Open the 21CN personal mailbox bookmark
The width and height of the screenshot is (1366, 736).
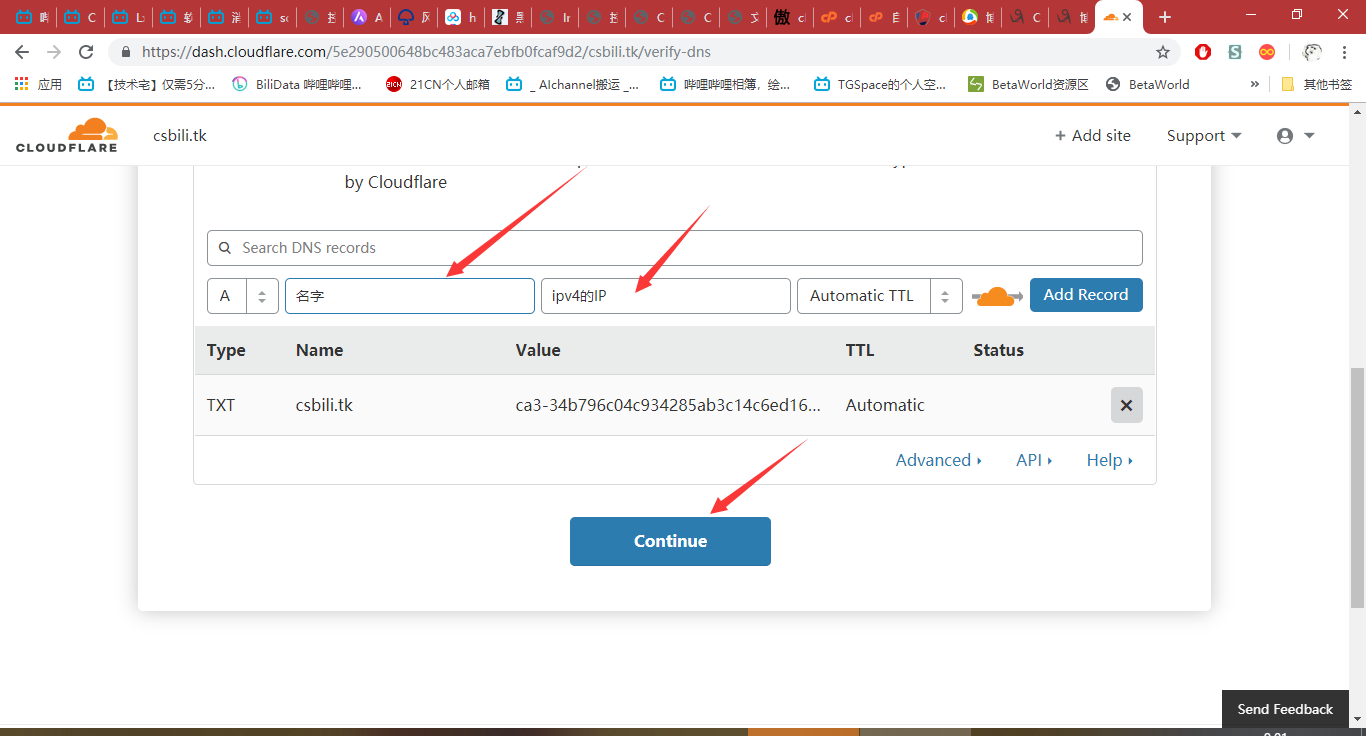pos(438,85)
